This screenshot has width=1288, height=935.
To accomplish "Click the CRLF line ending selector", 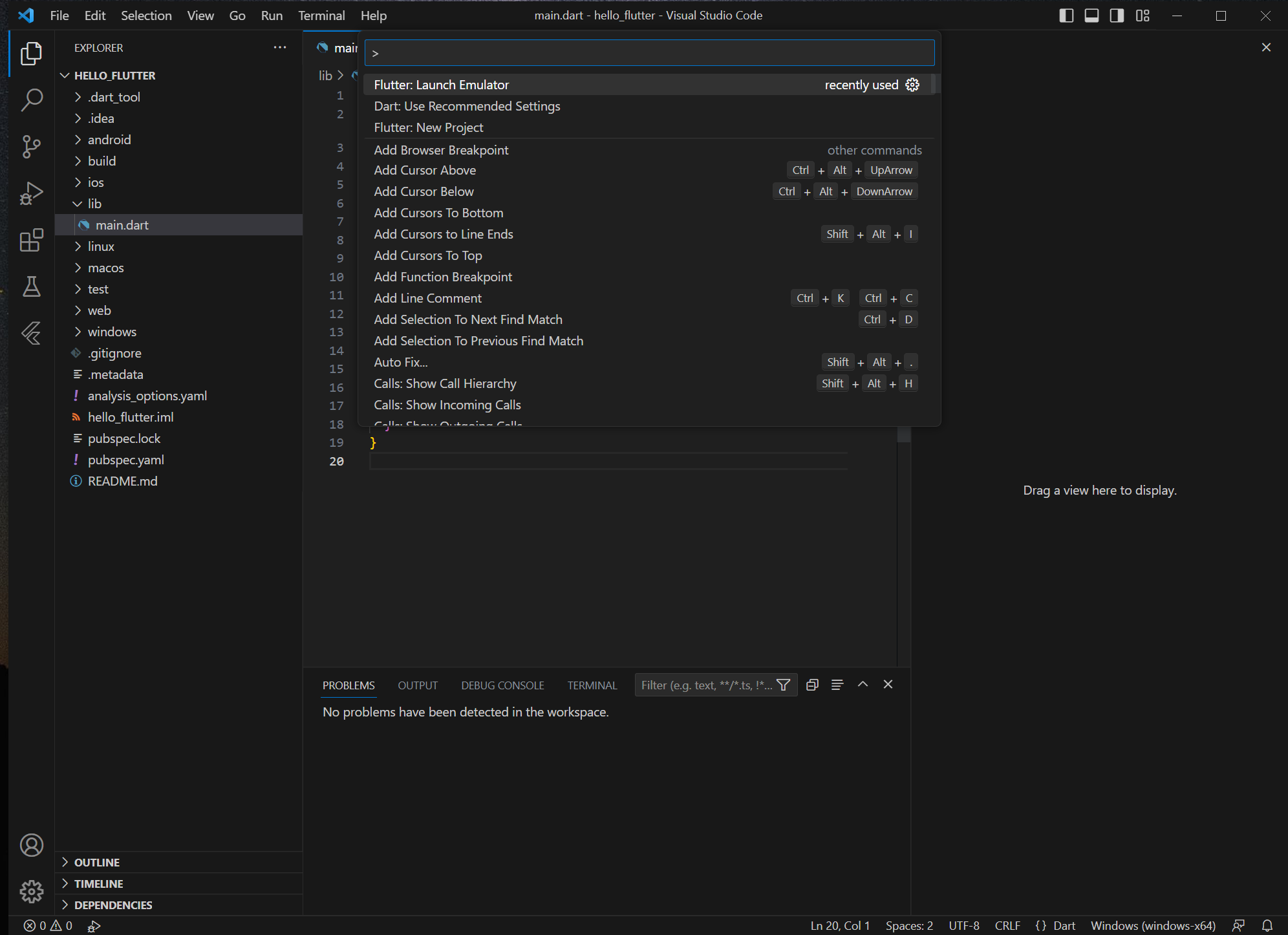I will (1007, 926).
